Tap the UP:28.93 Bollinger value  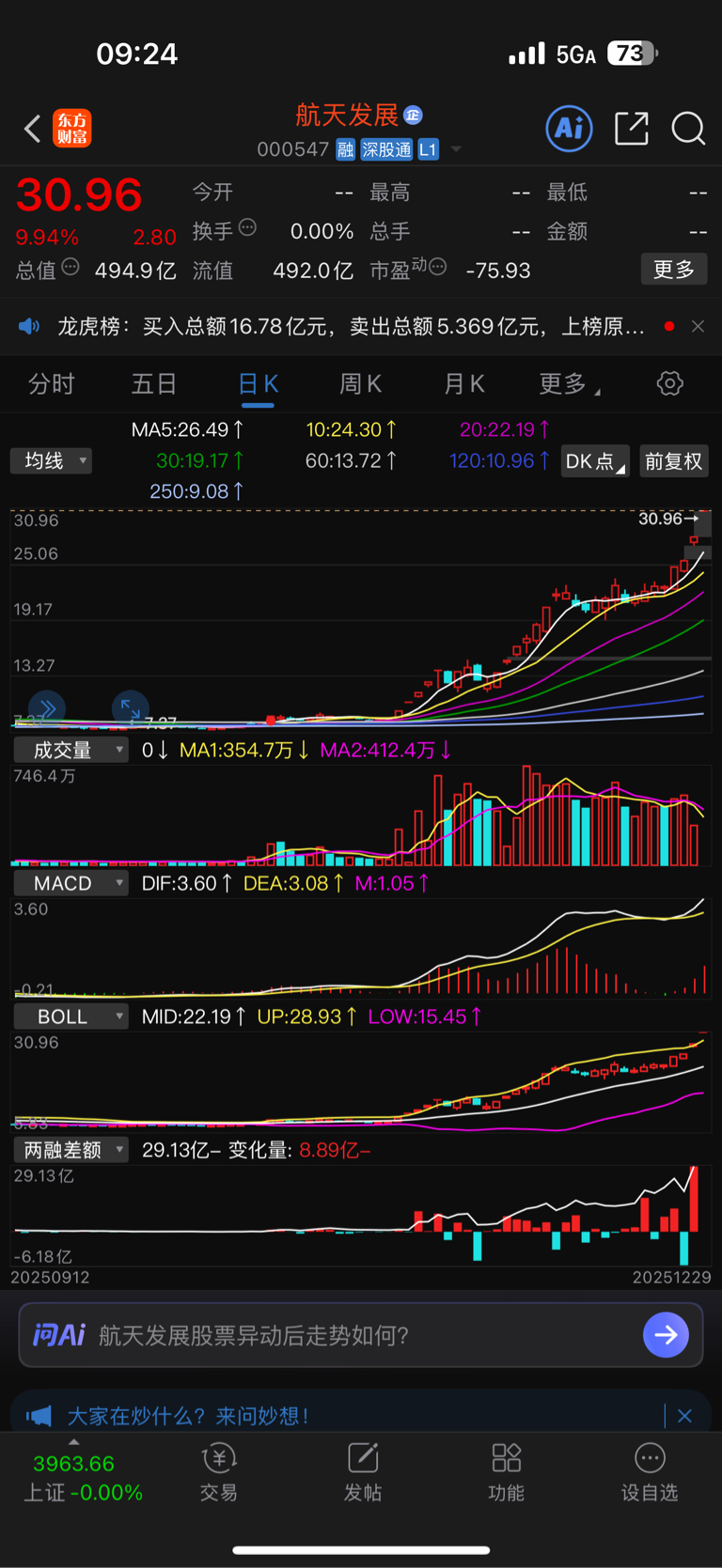[307, 1017]
